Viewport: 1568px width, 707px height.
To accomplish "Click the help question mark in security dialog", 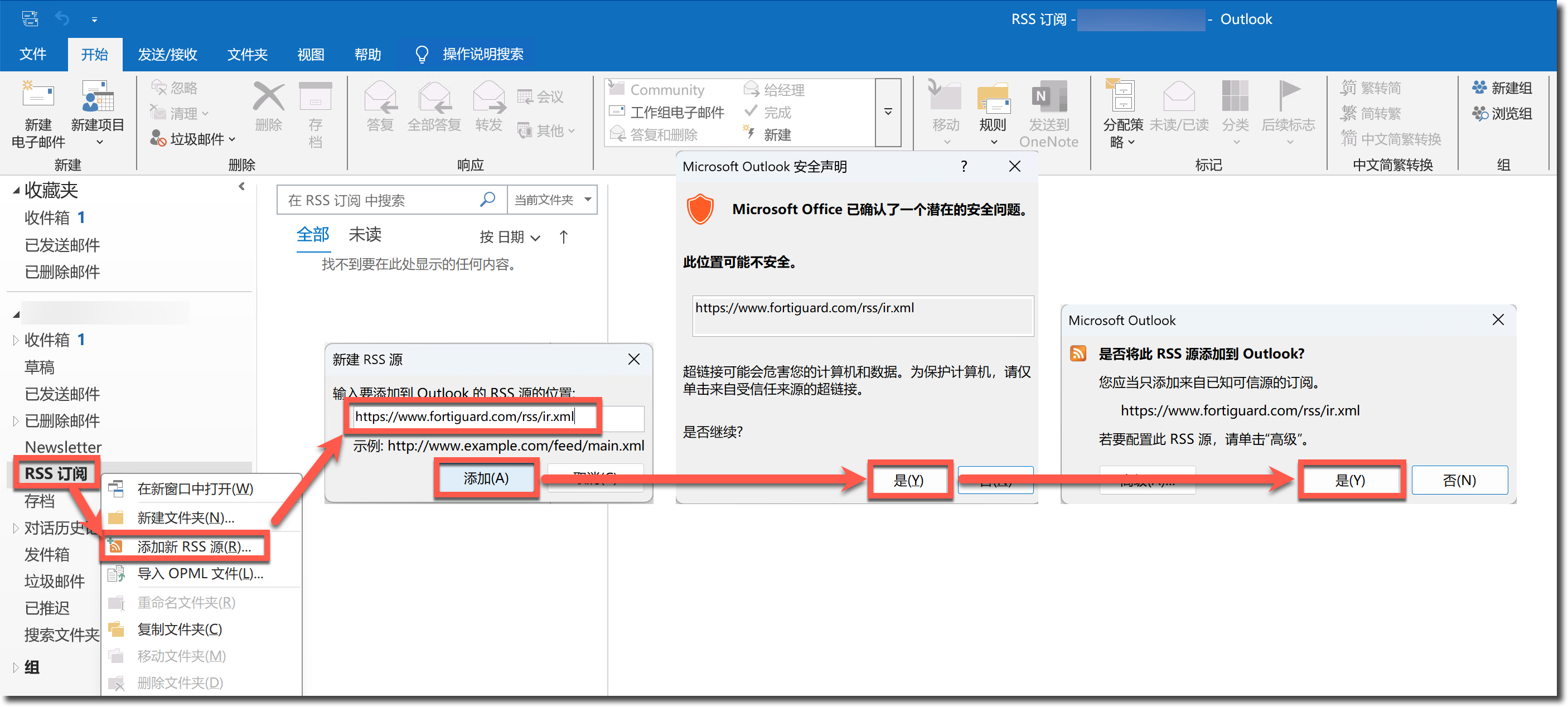I will (x=964, y=166).
